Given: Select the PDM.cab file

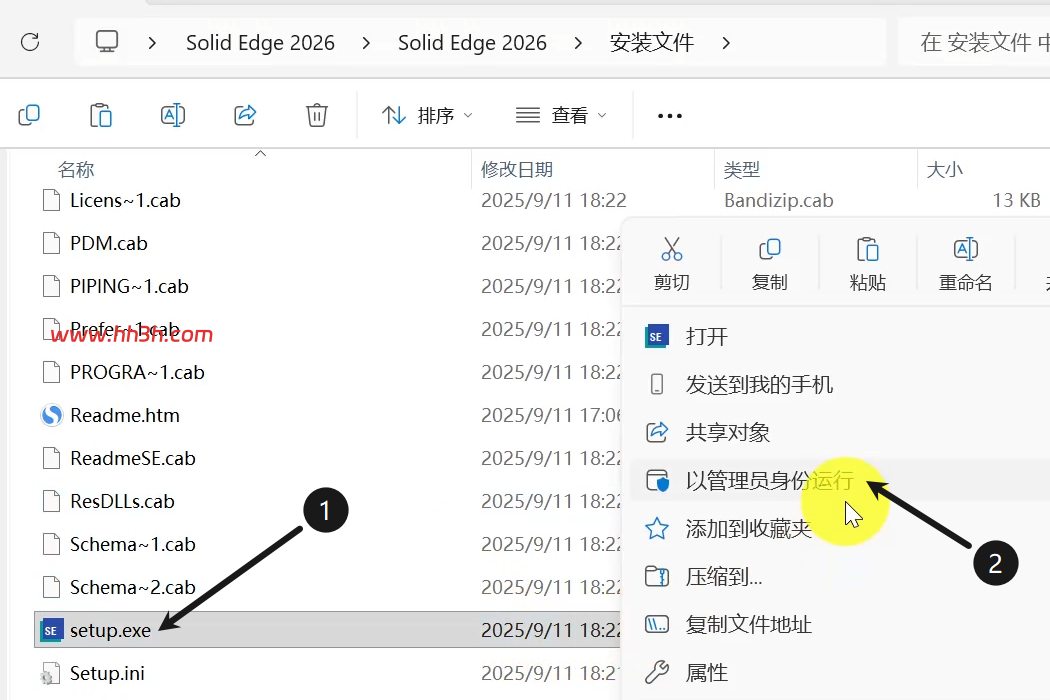Looking at the screenshot, I should click(108, 243).
